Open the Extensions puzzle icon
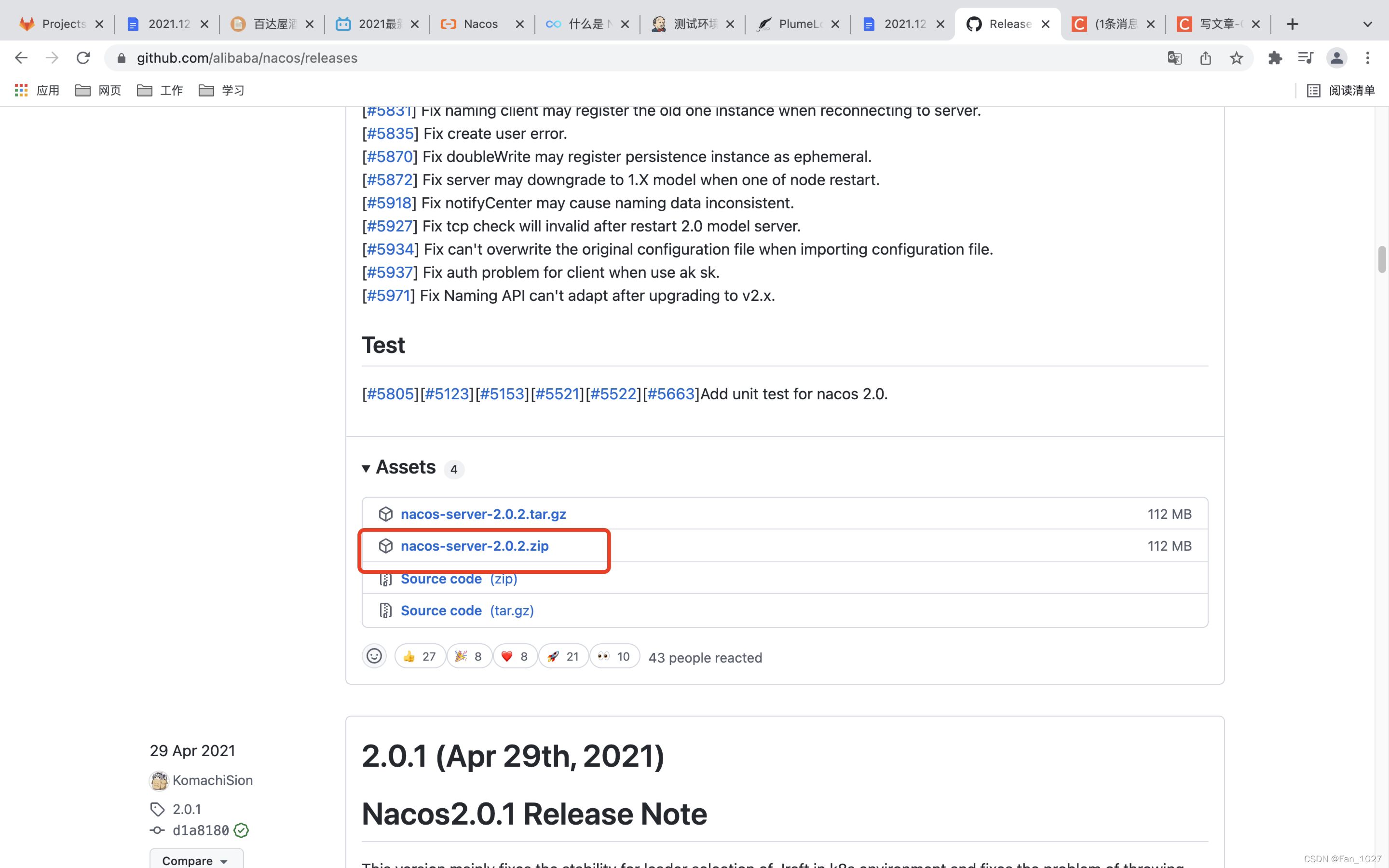1389x868 pixels. (1275, 58)
